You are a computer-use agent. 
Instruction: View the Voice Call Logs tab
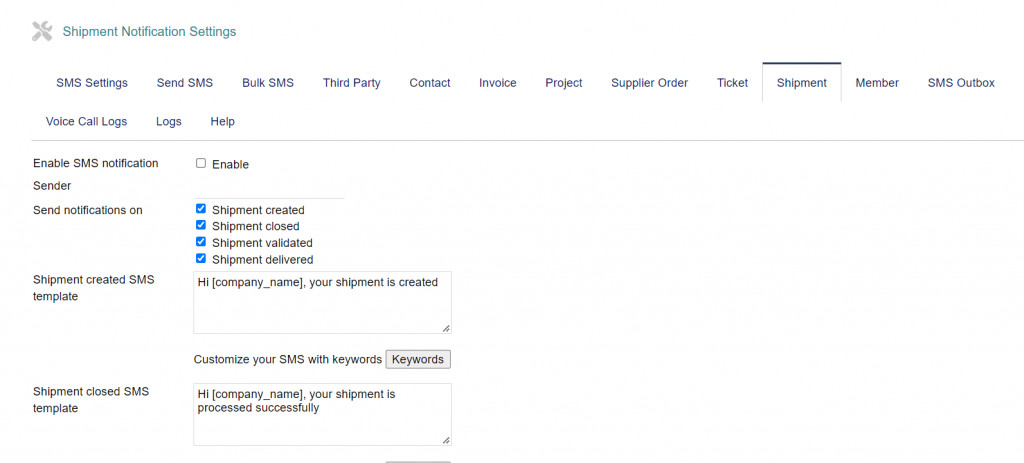[x=87, y=122]
